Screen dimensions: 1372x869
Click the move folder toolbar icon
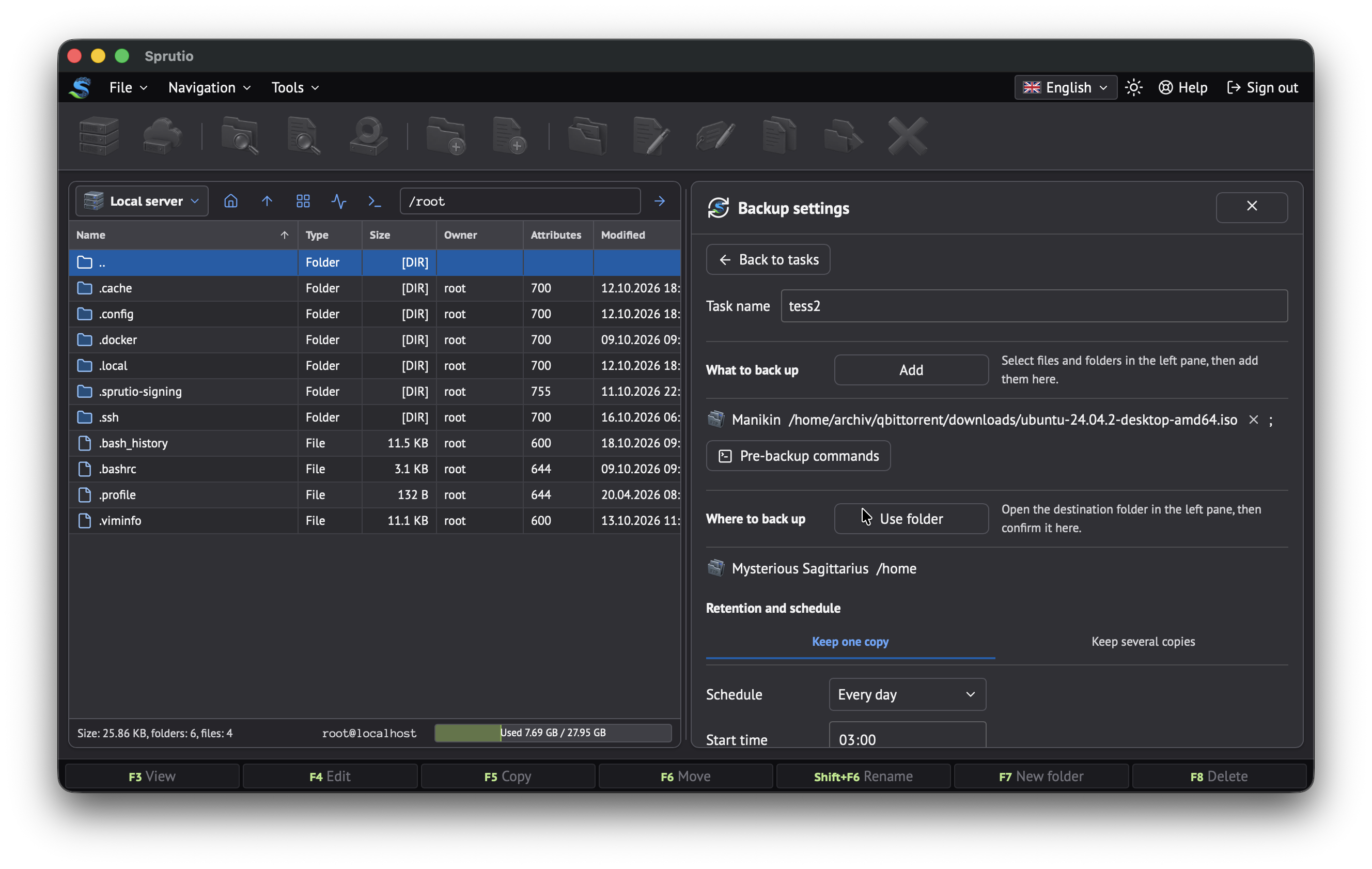pos(843,136)
